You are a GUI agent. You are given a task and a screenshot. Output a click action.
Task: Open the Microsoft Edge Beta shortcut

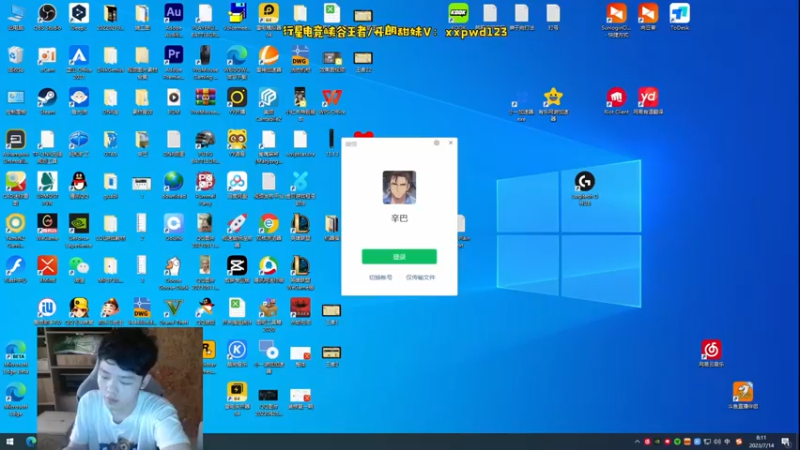click(16, 350)
